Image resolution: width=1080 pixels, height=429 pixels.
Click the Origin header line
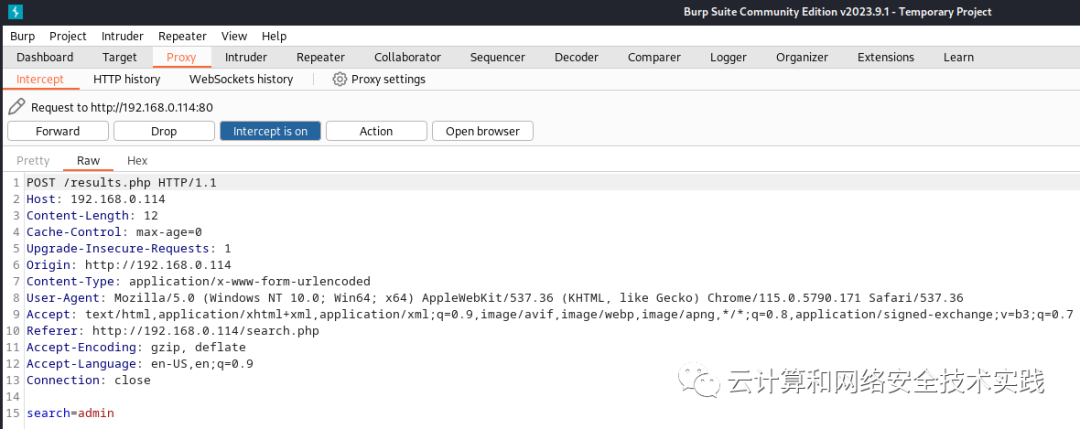[129, 265]
